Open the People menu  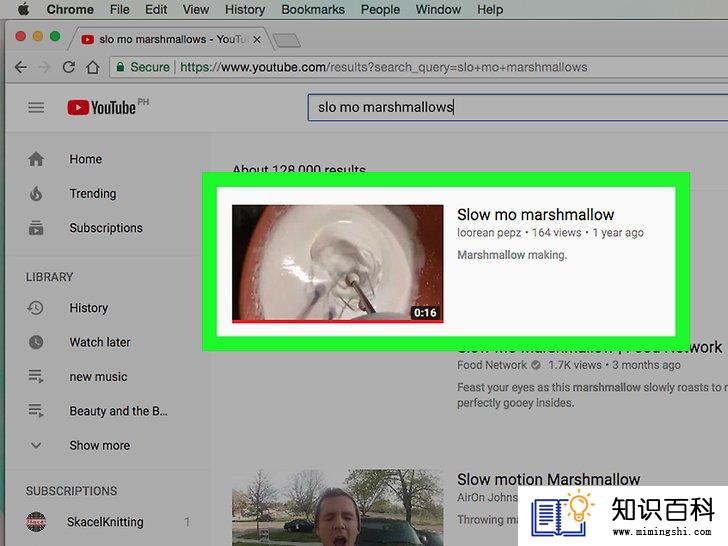pyautogui.click(x=380, y=9)
